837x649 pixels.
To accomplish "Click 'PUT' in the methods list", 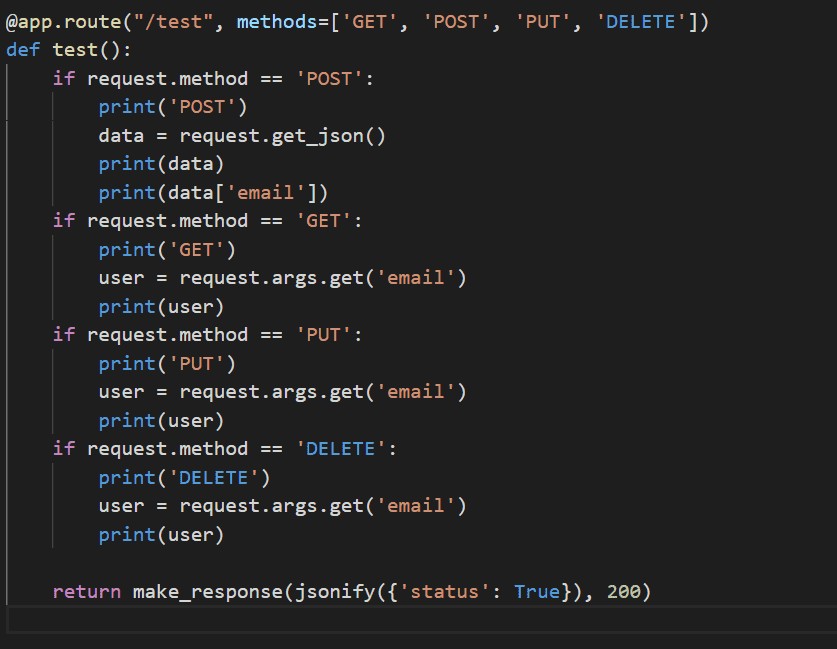I will 542,22.
